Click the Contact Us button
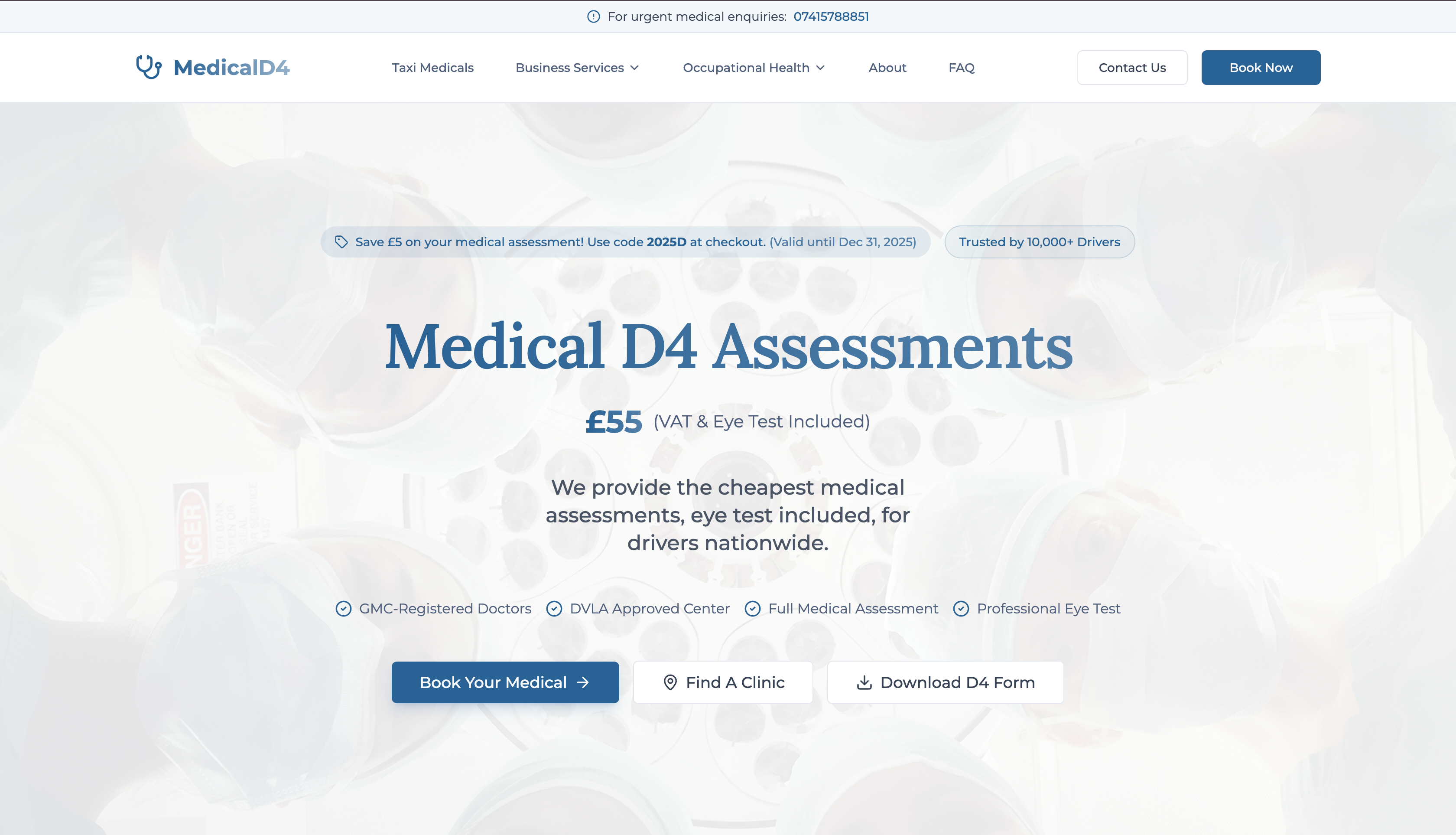The image size is (1456, 835). [1131, 68]
